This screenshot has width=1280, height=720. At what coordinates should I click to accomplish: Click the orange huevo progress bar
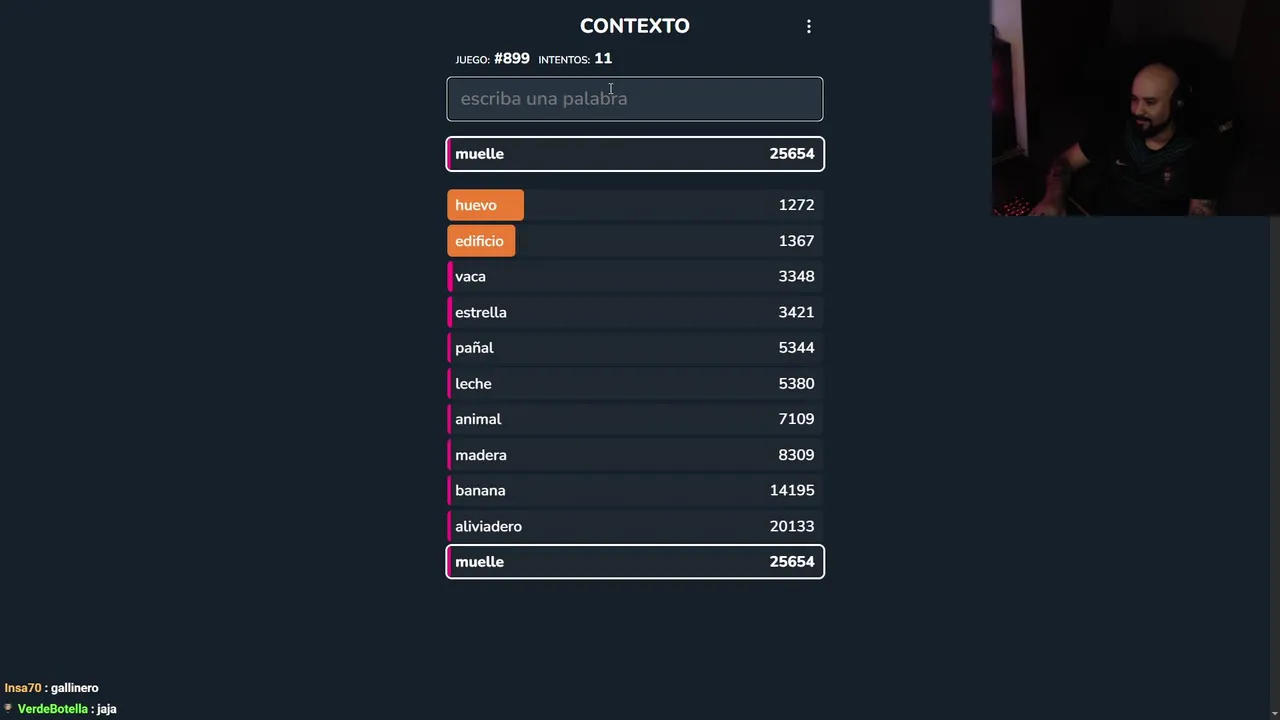485,205
